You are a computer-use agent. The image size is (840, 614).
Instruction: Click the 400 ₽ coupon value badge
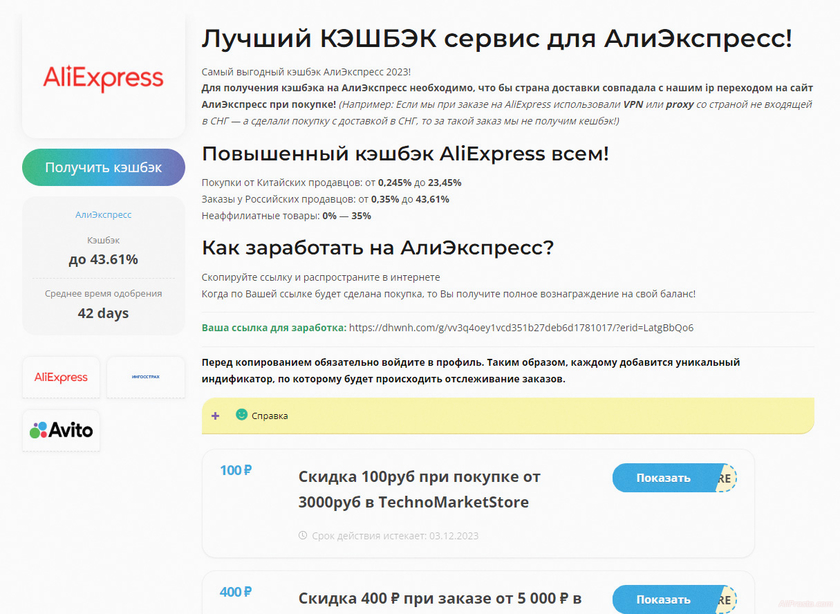(x=237, y=592)
